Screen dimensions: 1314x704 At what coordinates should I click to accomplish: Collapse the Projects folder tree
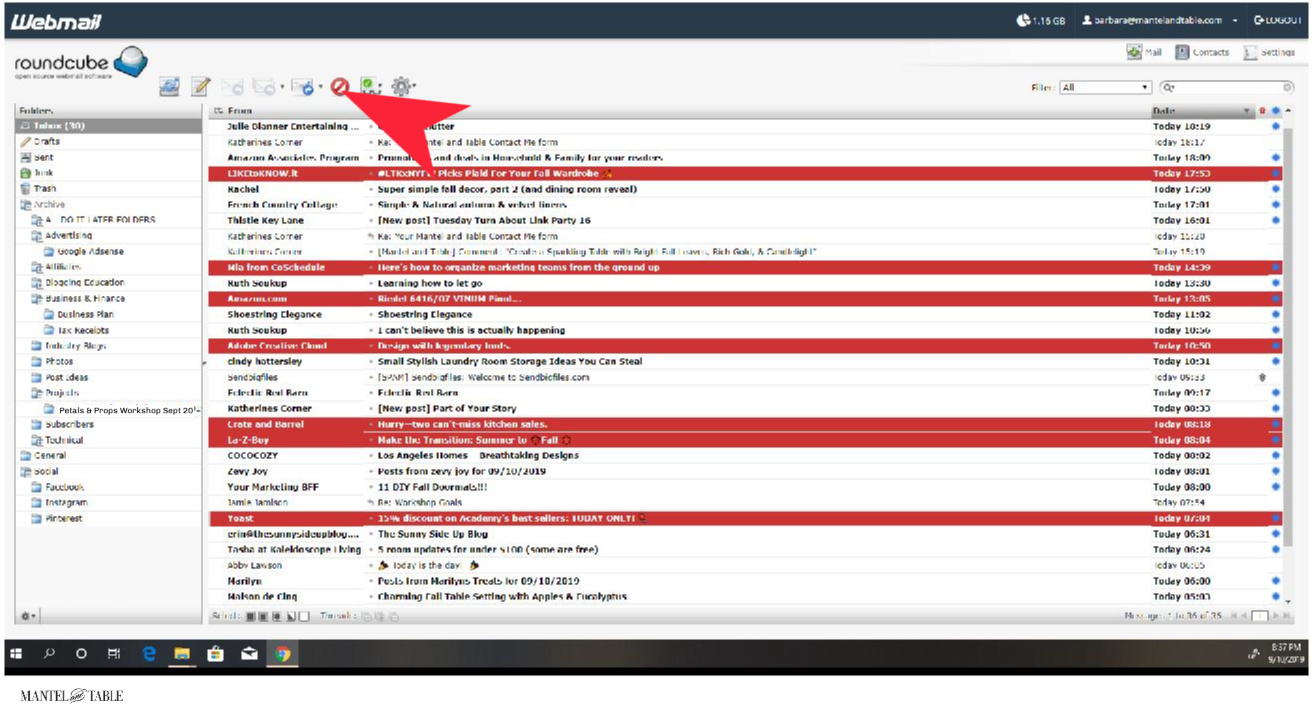coord(36,393)
